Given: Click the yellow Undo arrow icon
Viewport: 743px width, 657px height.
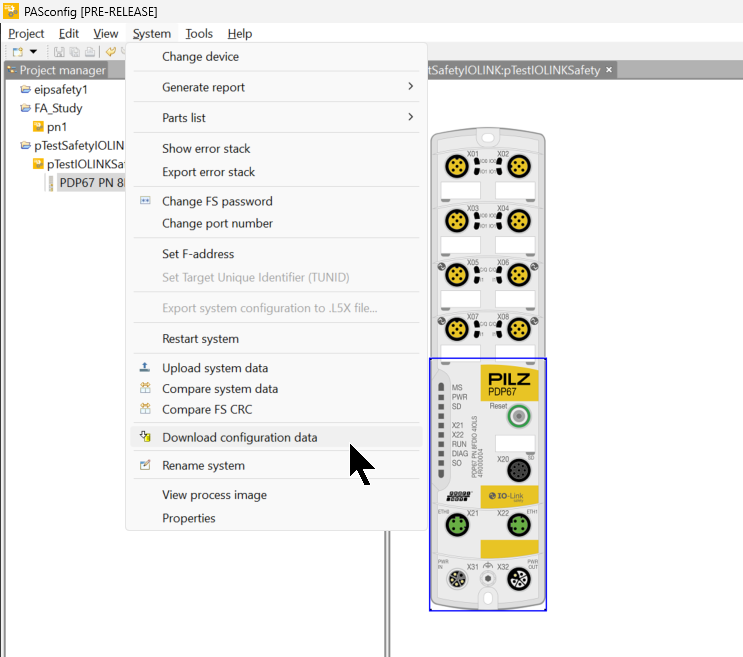Looking at the screenshot, I should 110,52.
